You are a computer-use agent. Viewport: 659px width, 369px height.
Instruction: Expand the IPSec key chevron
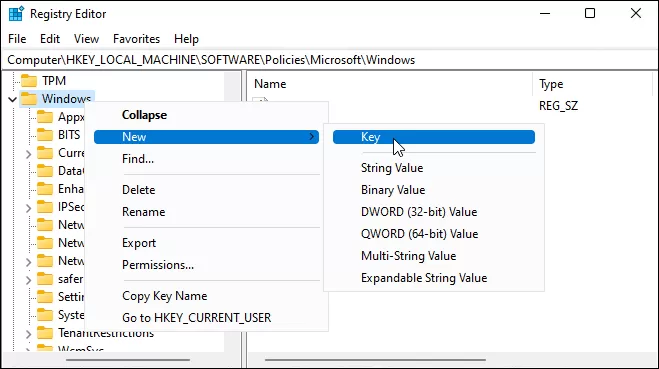click(x=29, y=208)
